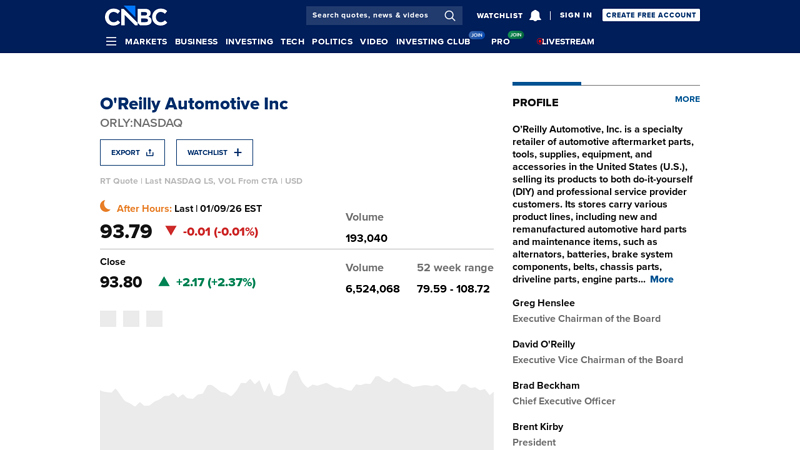Click David O'Reilly name
Image resolution: width=800 pixels, height=450 pixels.
pos(543,344)
